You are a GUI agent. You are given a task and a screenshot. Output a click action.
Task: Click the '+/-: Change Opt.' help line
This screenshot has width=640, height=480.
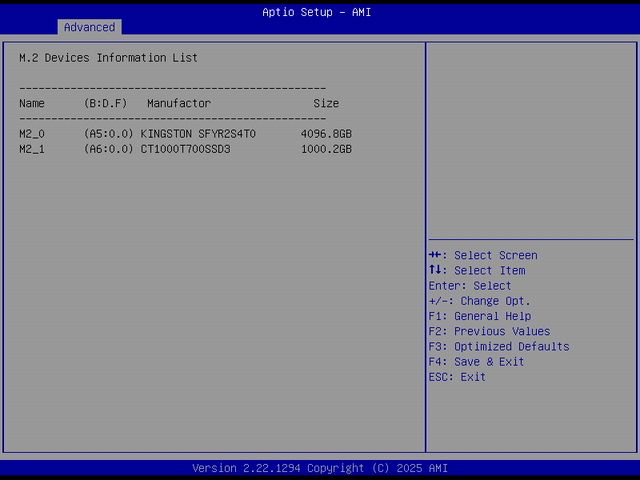[x=480, y=301]
